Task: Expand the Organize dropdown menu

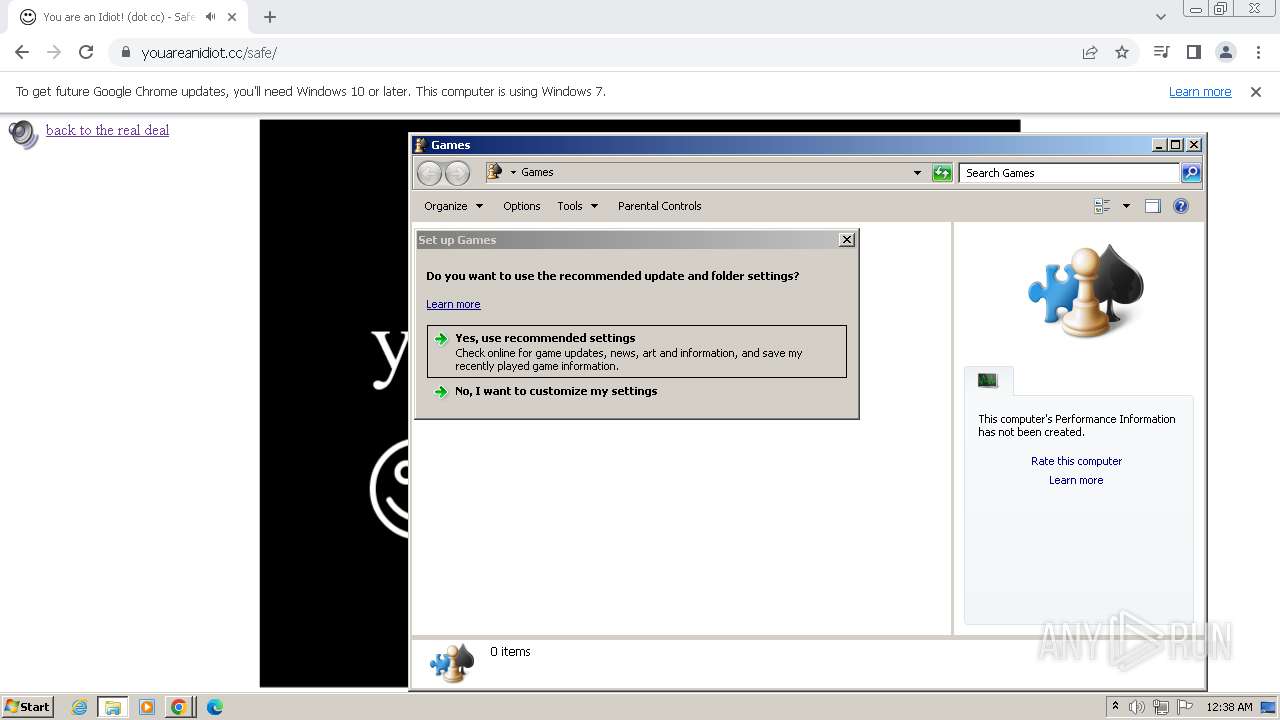Action: click(454, 206)
